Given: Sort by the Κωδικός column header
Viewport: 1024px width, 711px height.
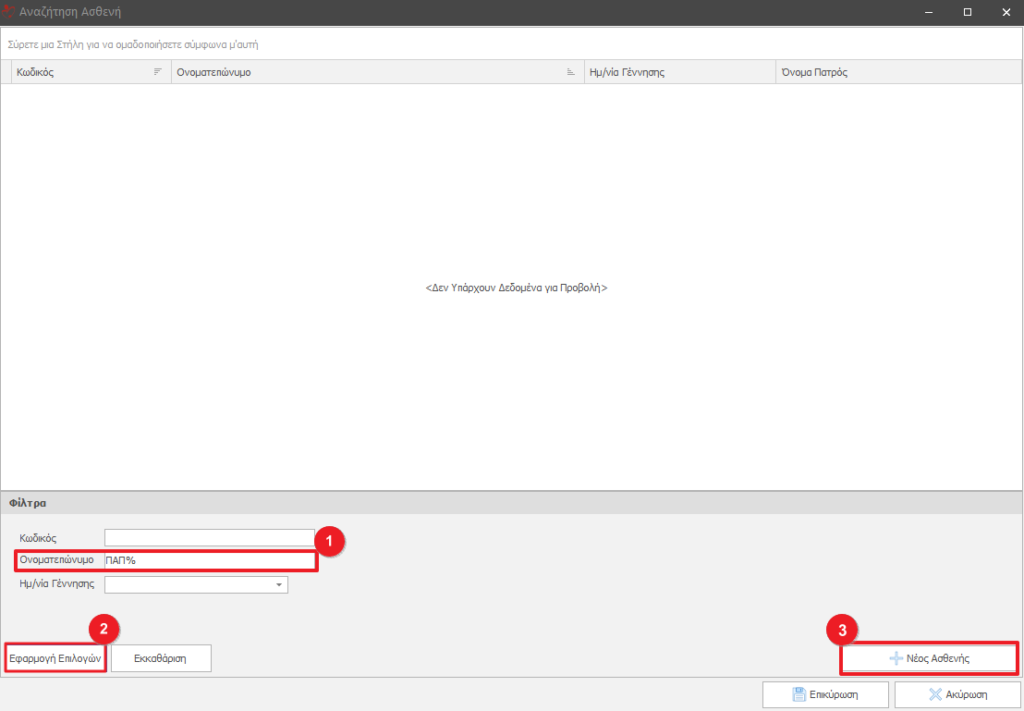Looking at the screenshot, I should point(80,72).
